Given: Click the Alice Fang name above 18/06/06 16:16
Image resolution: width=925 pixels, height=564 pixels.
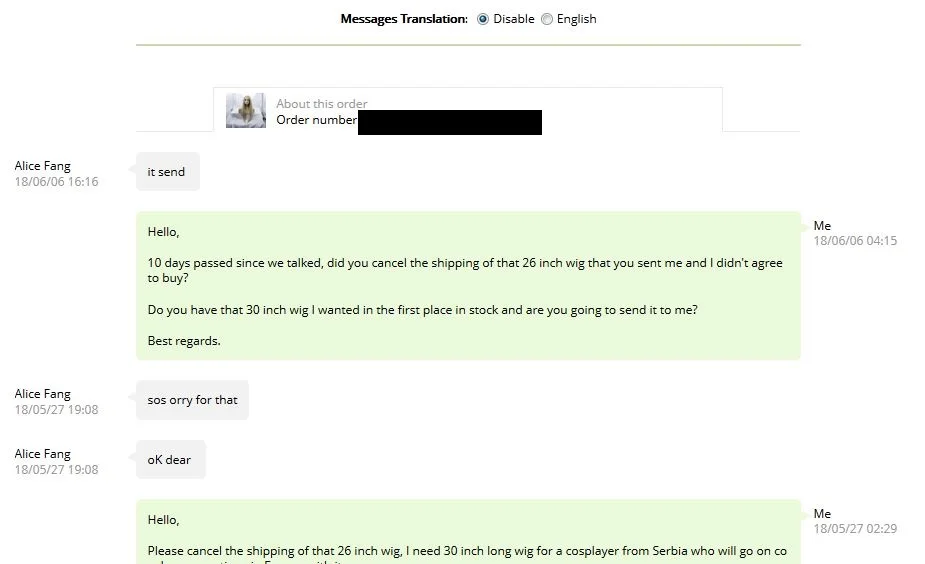Looking at the screenshot, I should click(42, 166).
